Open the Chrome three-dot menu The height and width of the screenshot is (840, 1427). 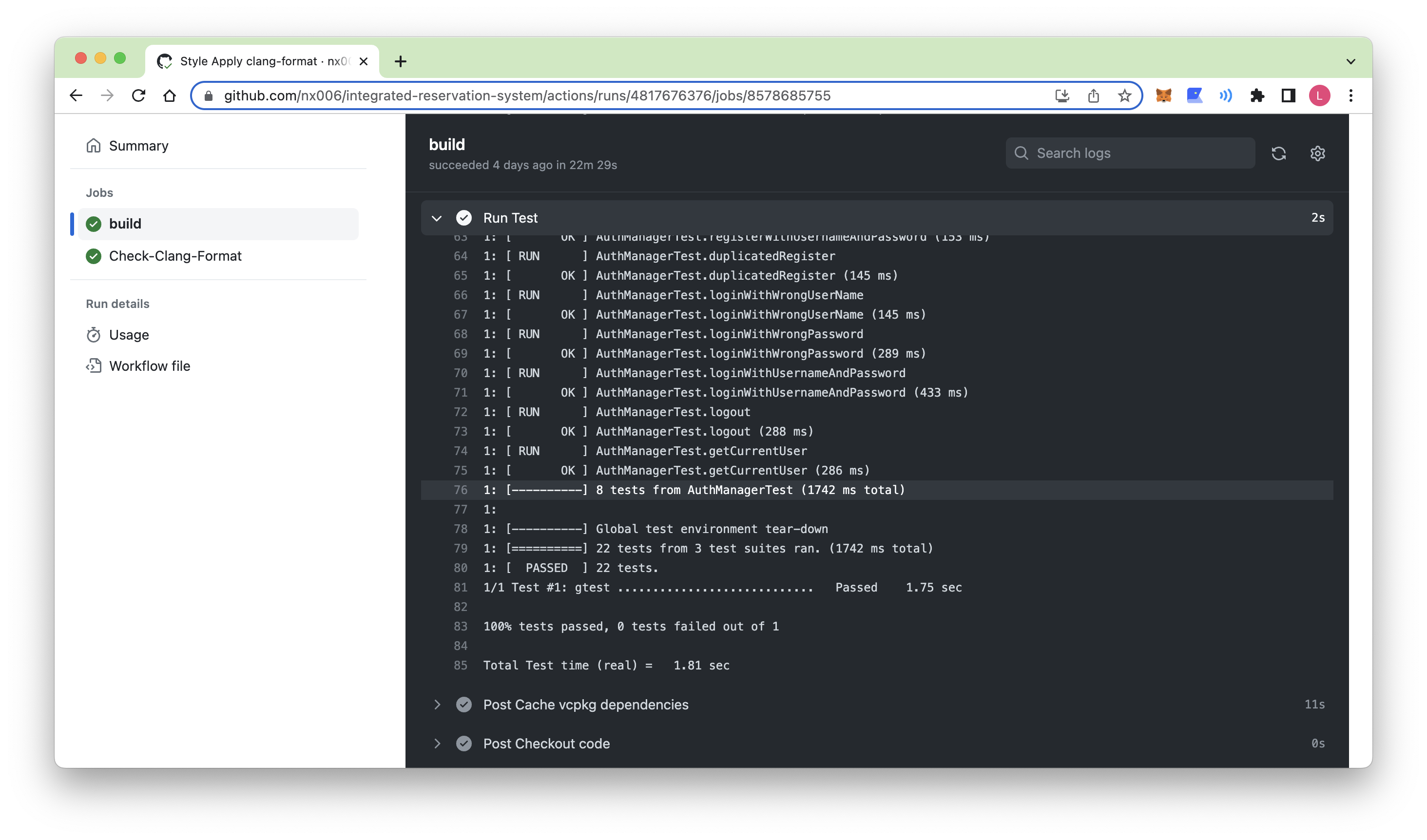click(x=1351, y=95)
